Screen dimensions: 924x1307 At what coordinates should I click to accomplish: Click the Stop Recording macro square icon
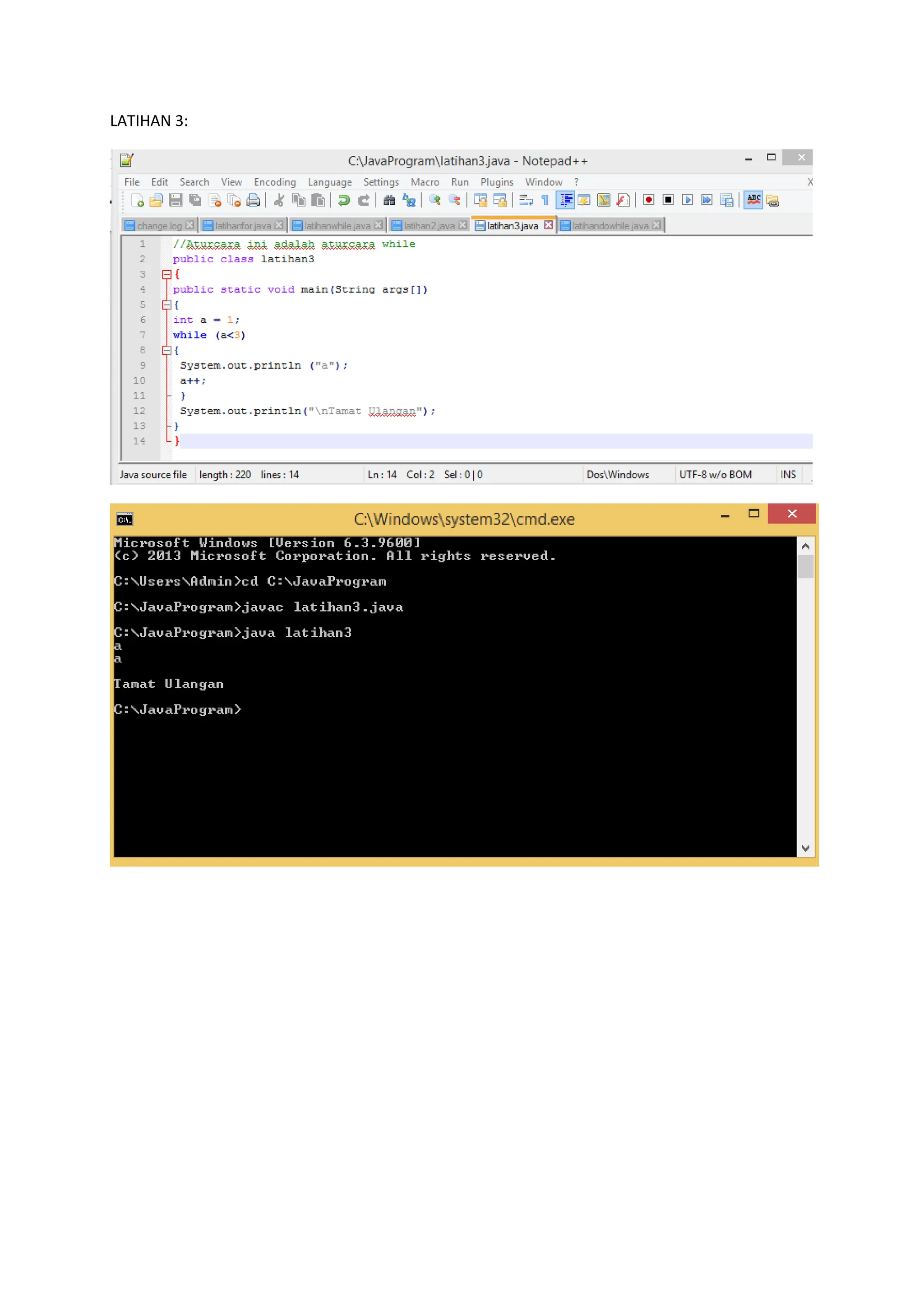click(668, 200)
